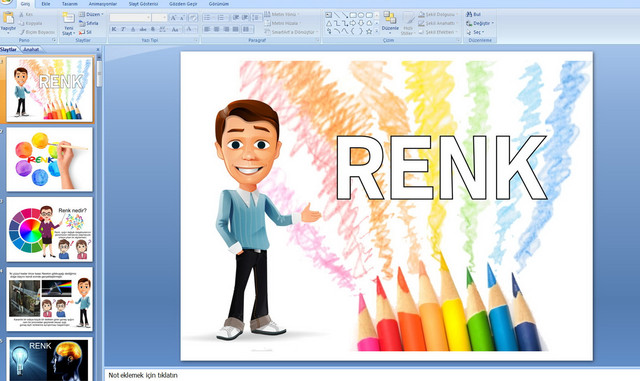
Task: Click the RENK brain slide thumbnail
Action: pos(49,359)
